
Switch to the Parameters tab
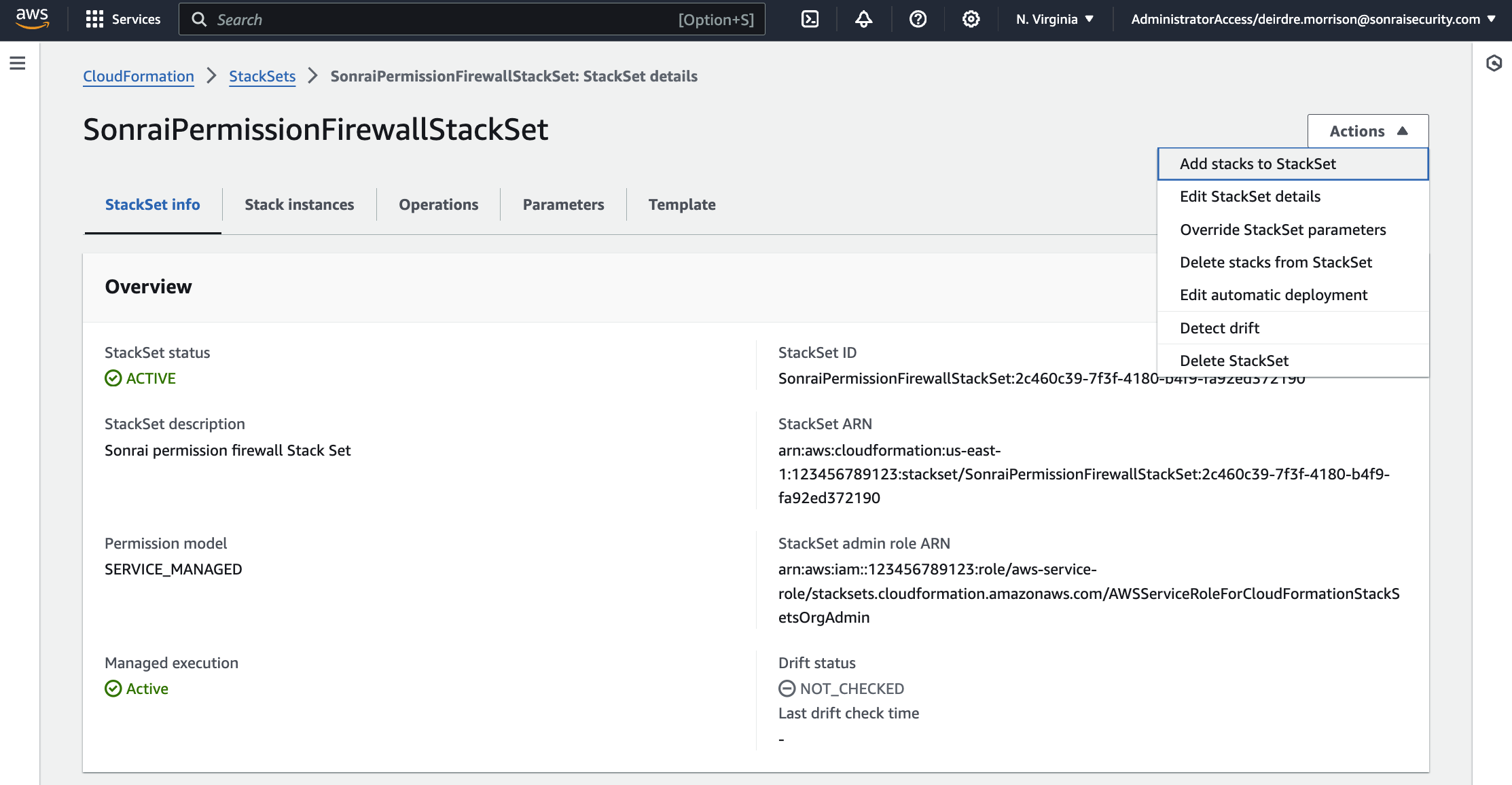tap(563, 204)
